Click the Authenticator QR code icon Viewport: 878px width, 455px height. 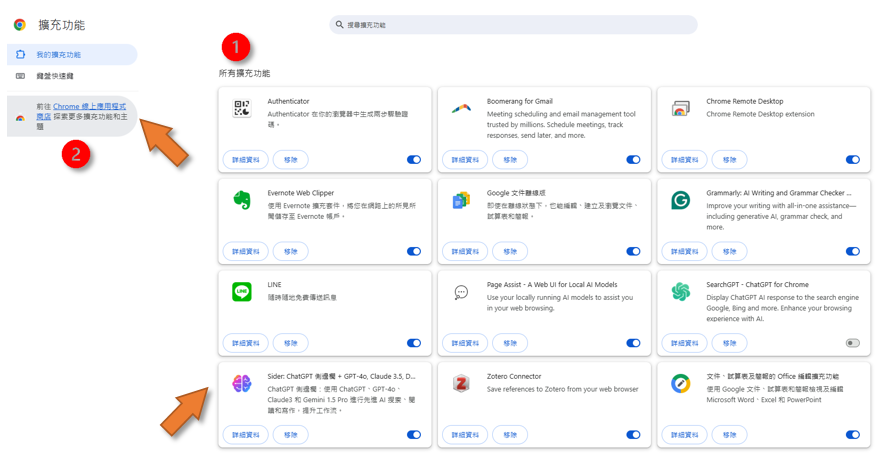click(242, 108)
